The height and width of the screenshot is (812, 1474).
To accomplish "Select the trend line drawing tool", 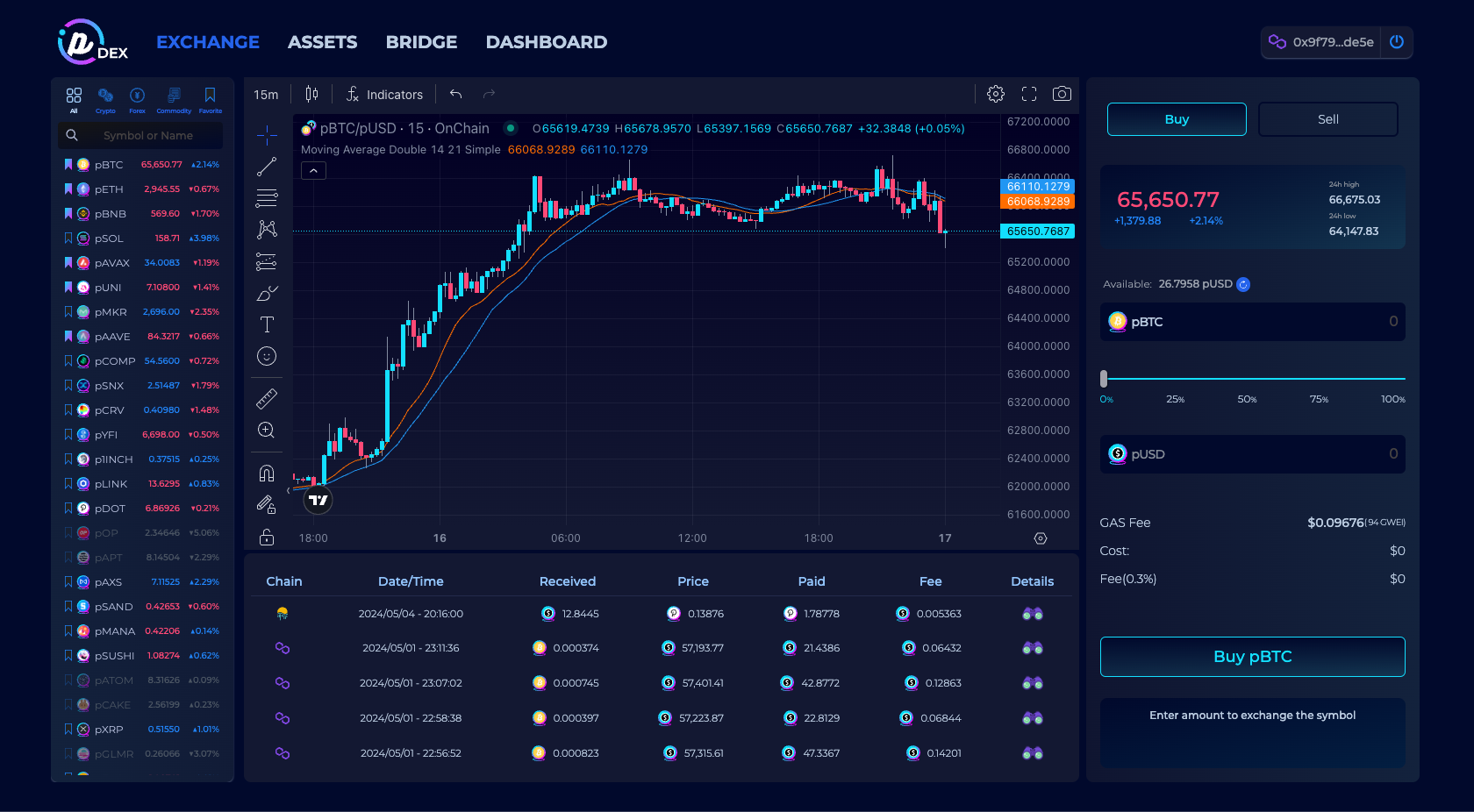I will (267, 167).
